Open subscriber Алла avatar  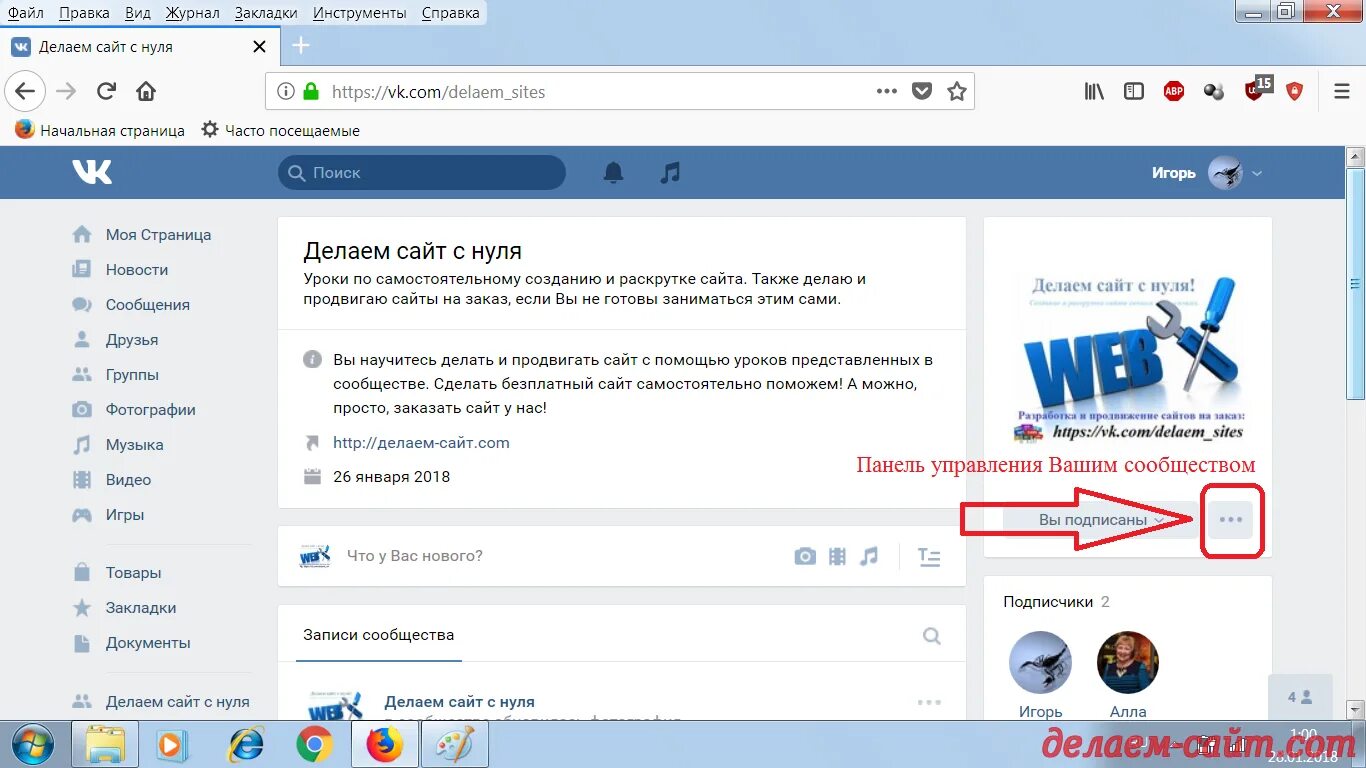(x=1128, y=662)
